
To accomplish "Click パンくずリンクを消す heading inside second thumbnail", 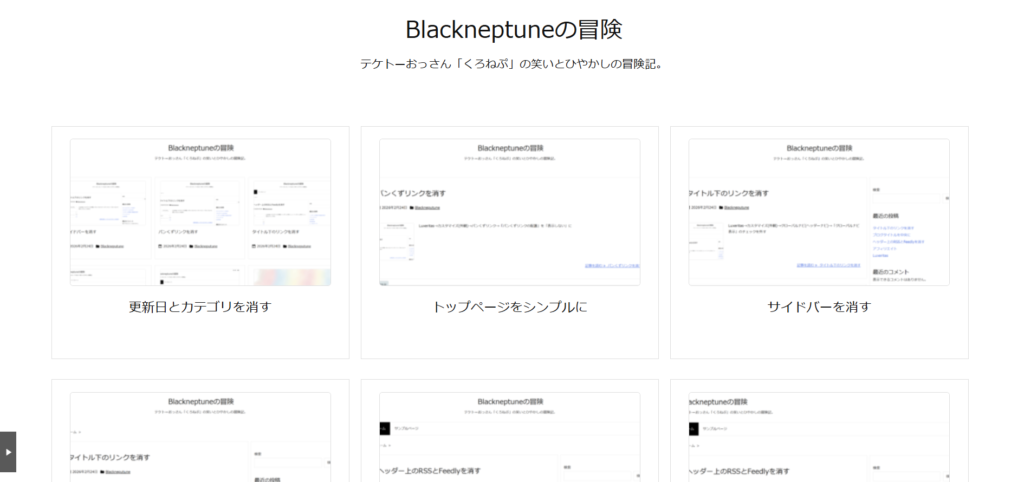I will (x=412, y=193).
